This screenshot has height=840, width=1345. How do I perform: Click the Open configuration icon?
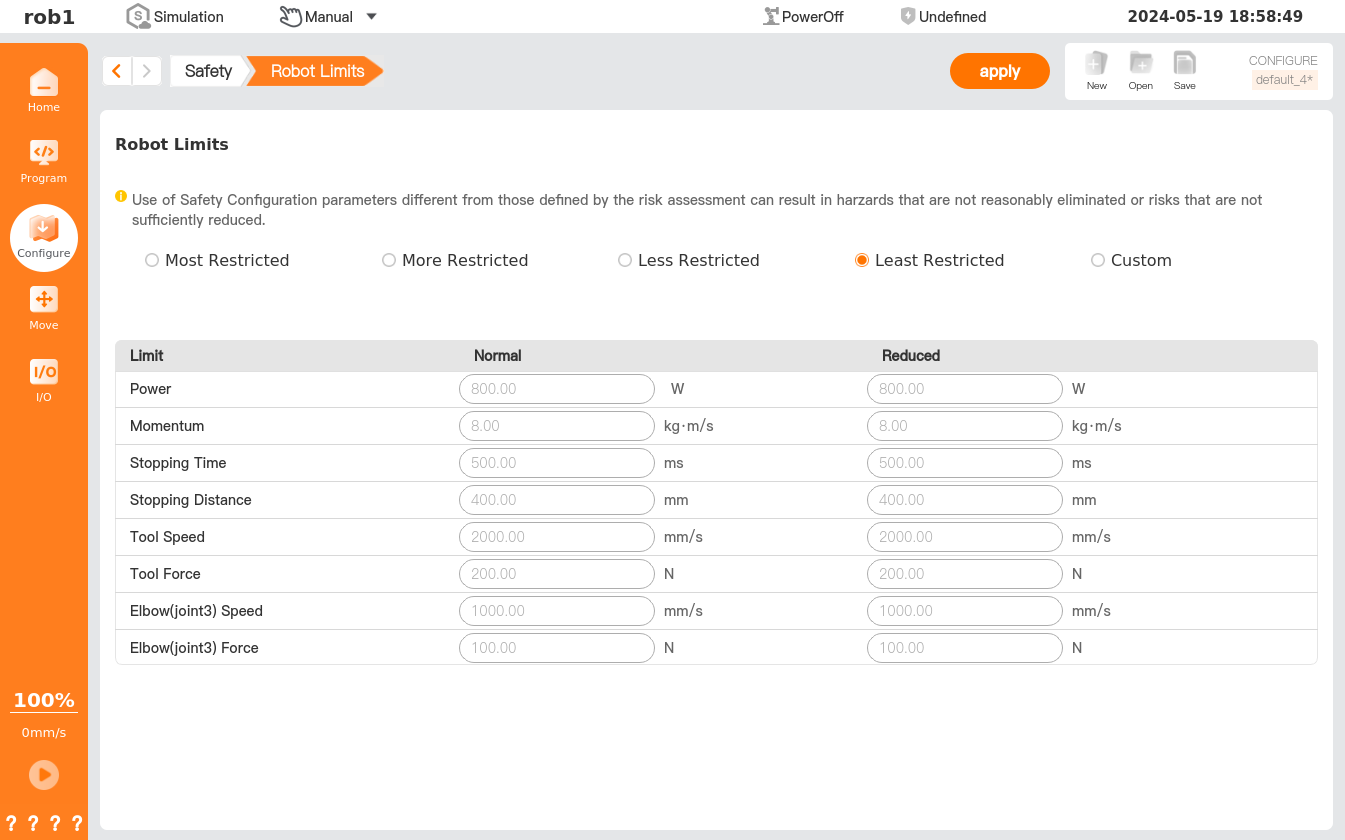click(x=1141, y=65)
